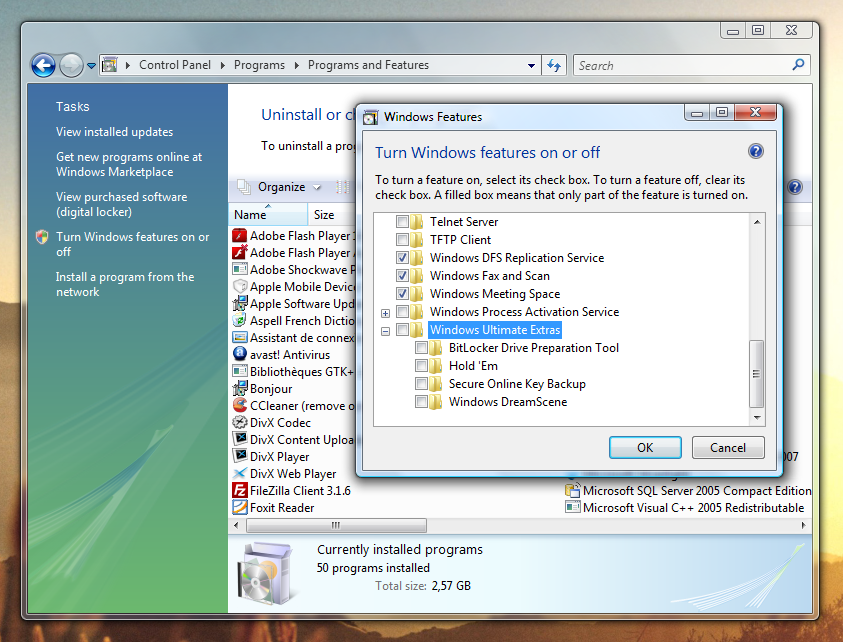The image size is (843, 642).
Task: Click the Microsoft SQL Server 2005 icon
Action: 573,490
